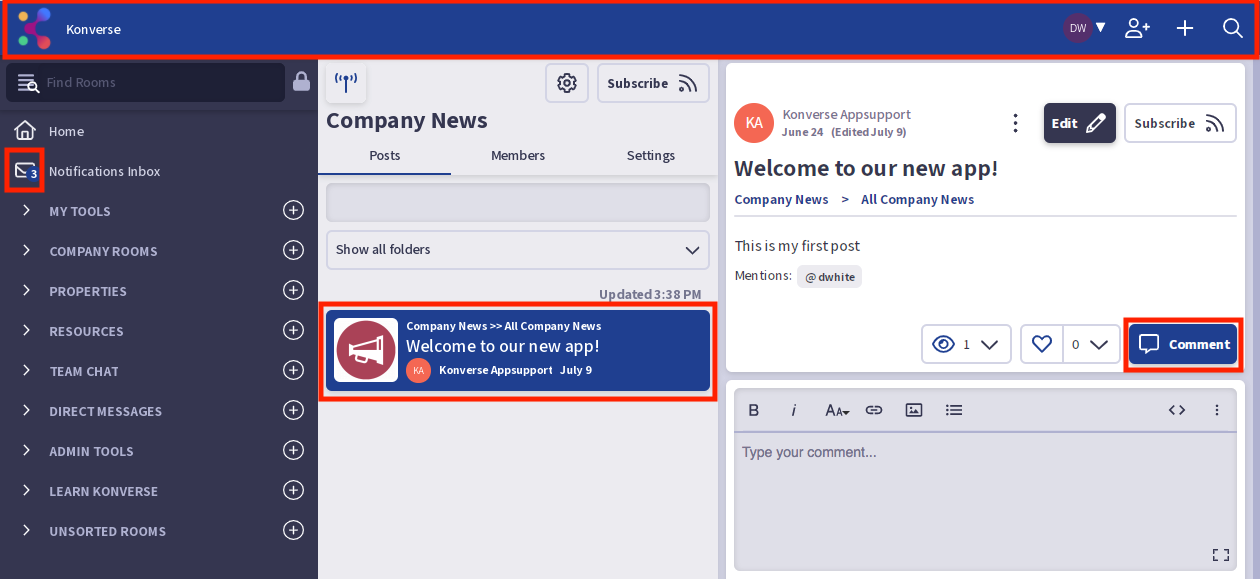Image resolution: width=1260 pixels, height=579 pixels.
Task: Like the post with heart icon
Action: [x=1042, y=344]
